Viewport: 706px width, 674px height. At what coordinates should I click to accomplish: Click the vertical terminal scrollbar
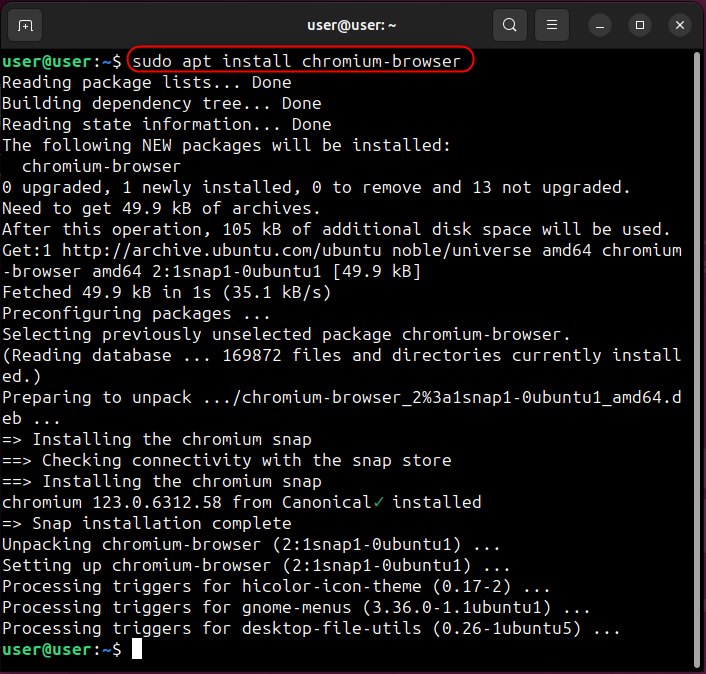point(697,360)
